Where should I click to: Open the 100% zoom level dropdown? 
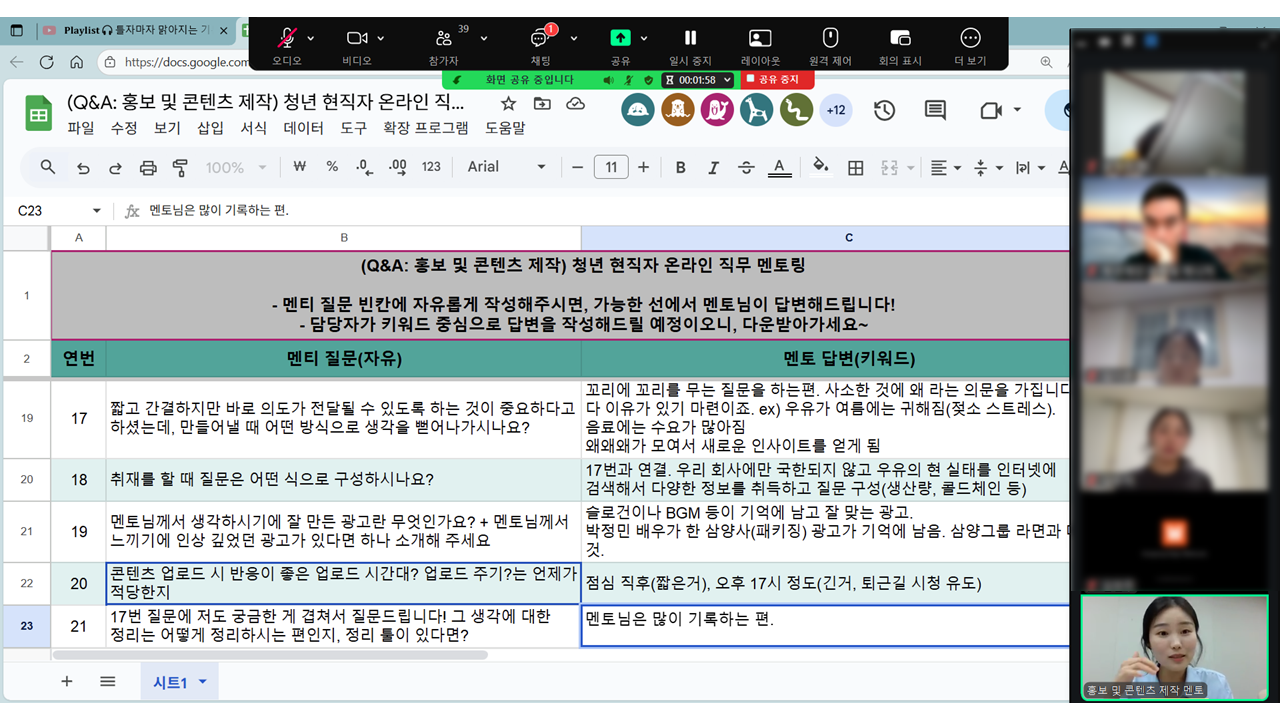tap(236, 168)
